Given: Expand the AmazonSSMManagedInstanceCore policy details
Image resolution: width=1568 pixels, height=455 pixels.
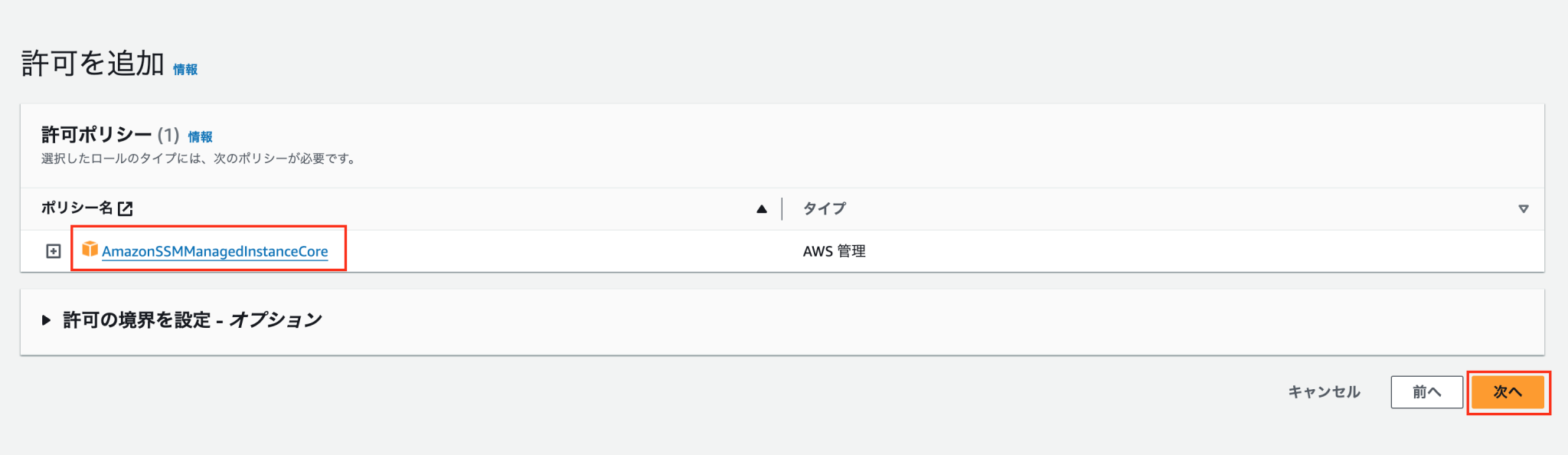Looking at the screenshot, I should [53, 250].
